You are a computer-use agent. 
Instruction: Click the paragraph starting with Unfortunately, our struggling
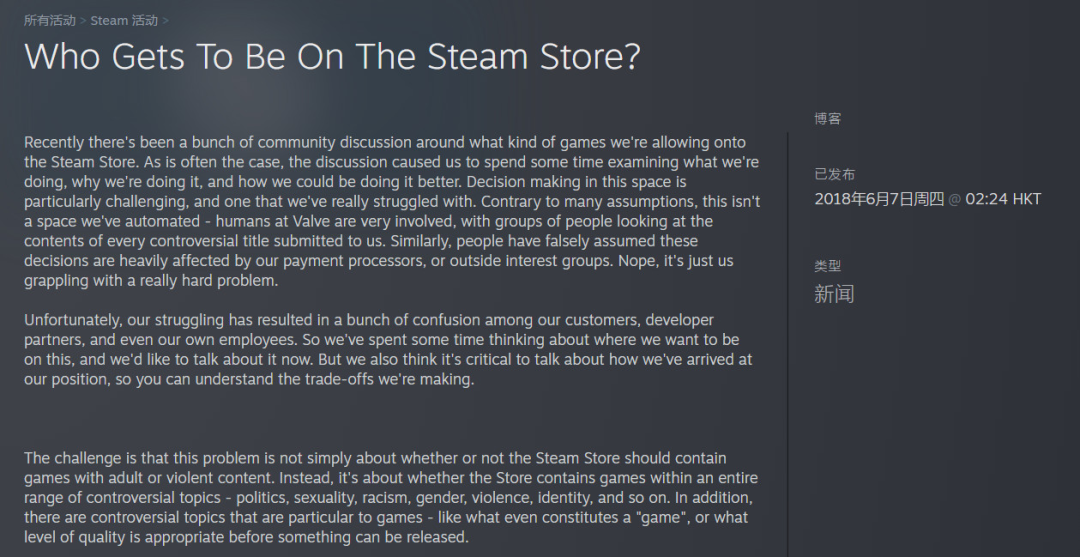391,350
